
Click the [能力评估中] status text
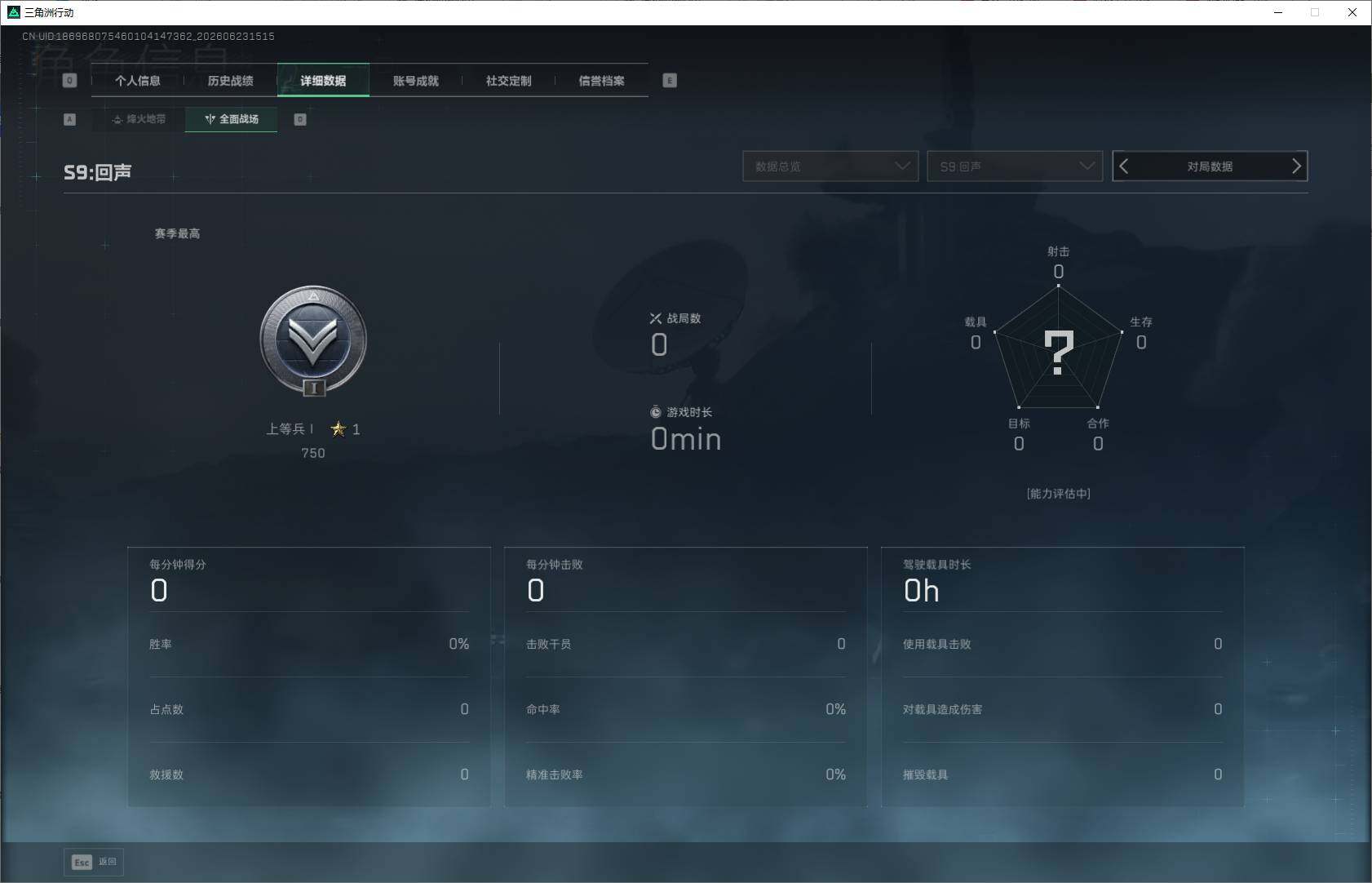pyautogui.click(x=1059, y=494)
